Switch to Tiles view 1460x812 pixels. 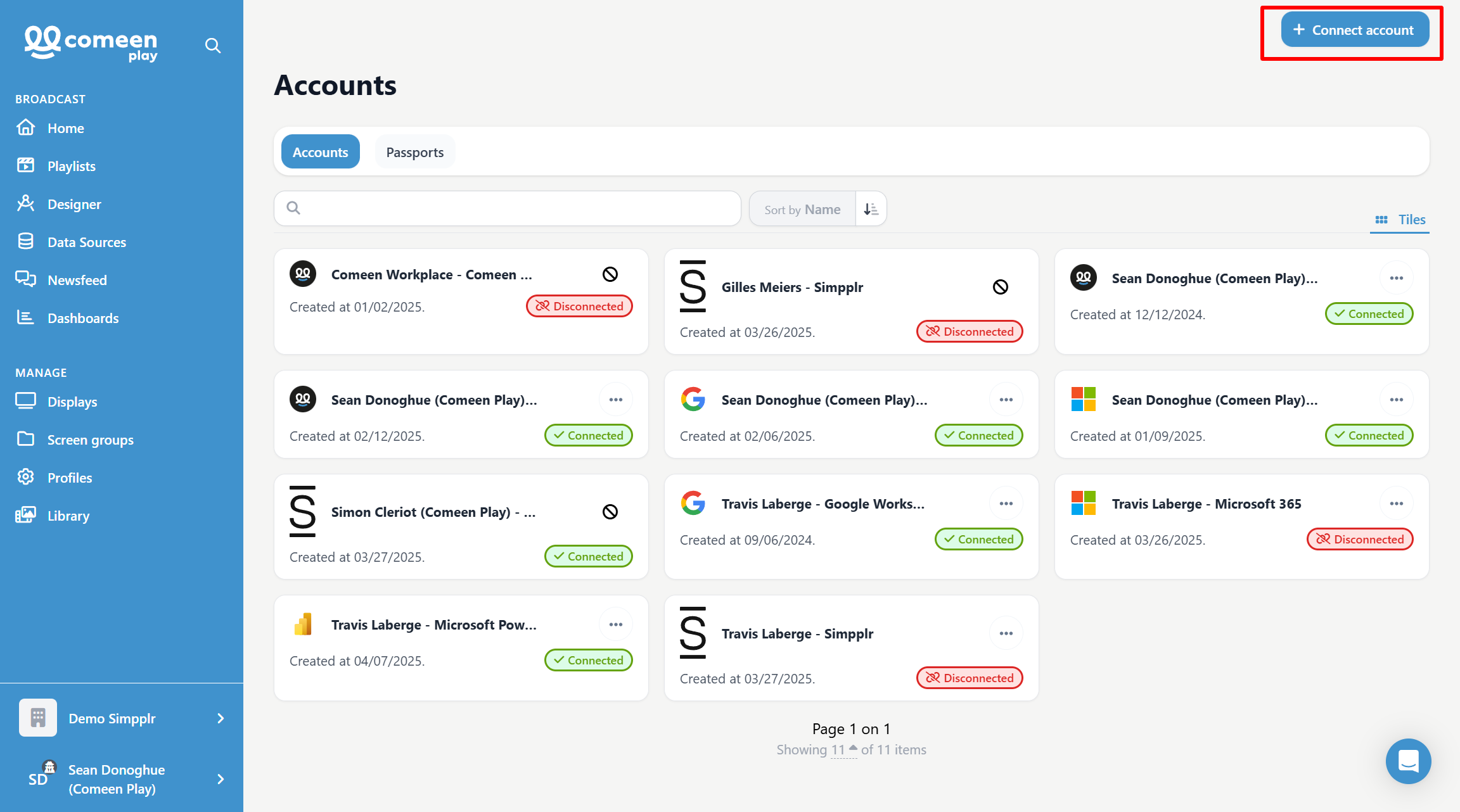coord(1400,220)
